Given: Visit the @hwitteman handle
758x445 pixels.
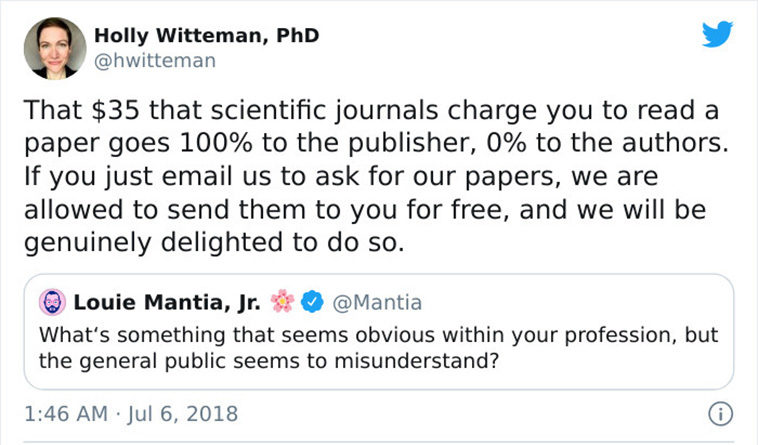Looking at the screenshot, I should 155,61.
